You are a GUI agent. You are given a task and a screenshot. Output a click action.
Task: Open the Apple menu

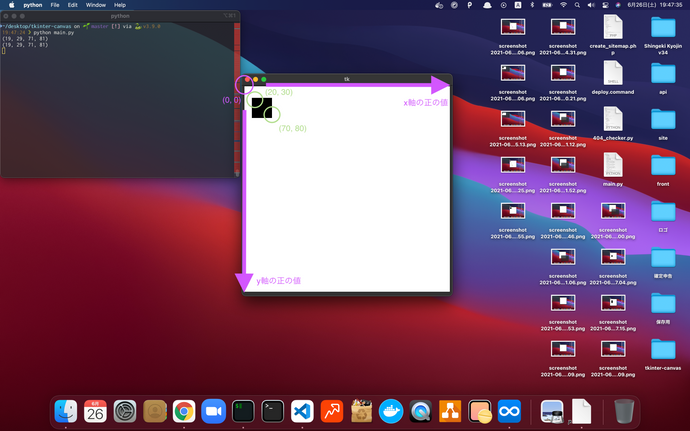pyautogui.click(x=12, y=5)
